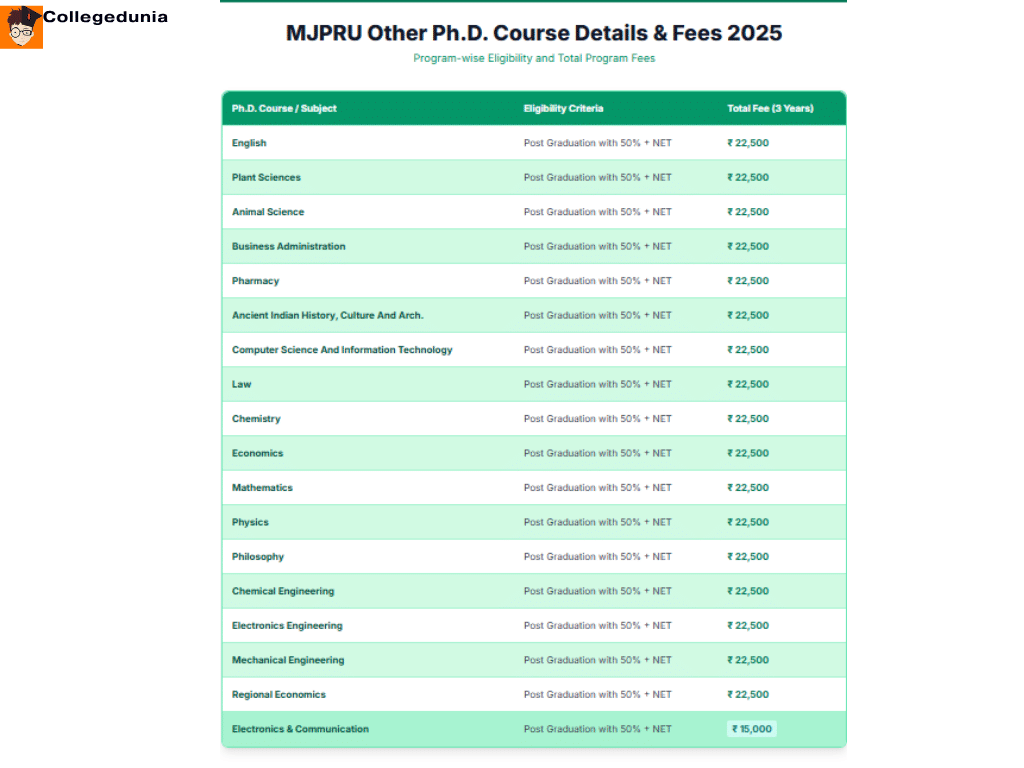Open the Plant Sciences course entry
Screen dimensions: 1024x768
click(x=264, y=177)
